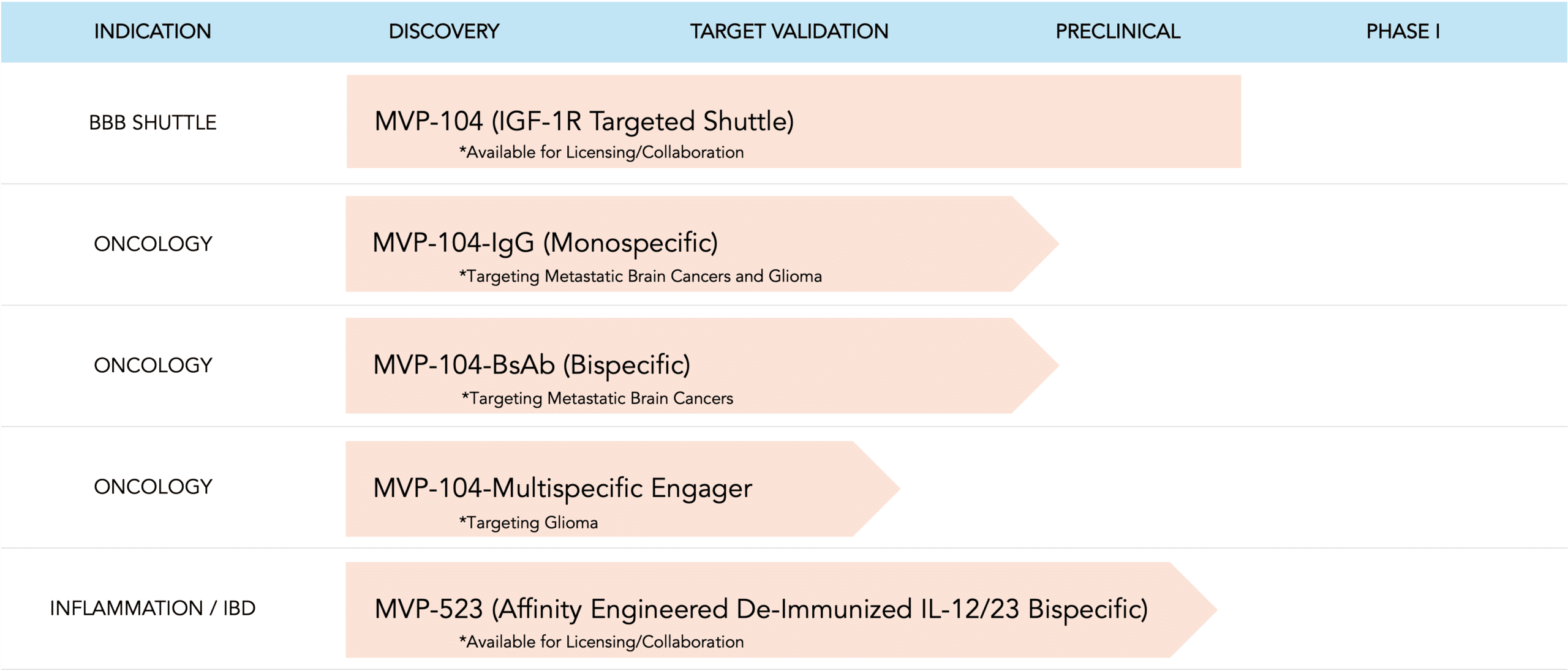Select the DISCOVERY column header
Image resolution: width=1568 pixels, height=671 pixels.
coord(444,31)
